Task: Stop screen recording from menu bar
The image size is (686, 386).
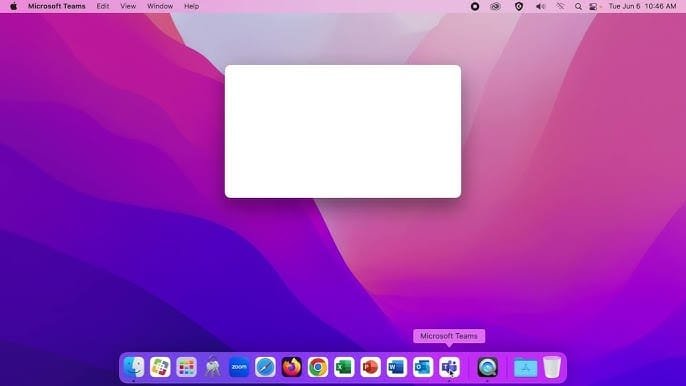Action: (475, 6)
